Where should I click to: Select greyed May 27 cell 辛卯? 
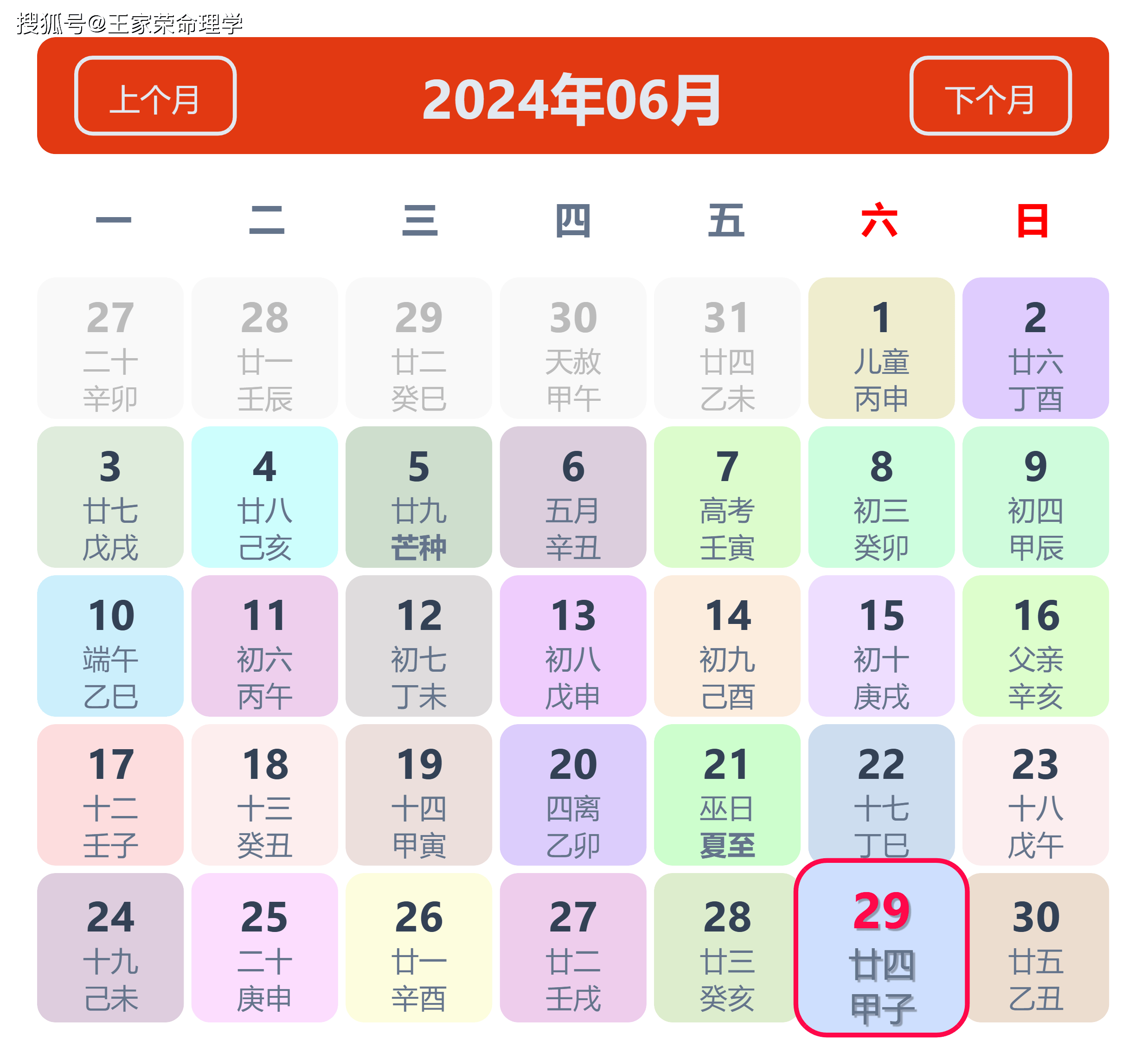pyautogui.click(x=110, y=348)
